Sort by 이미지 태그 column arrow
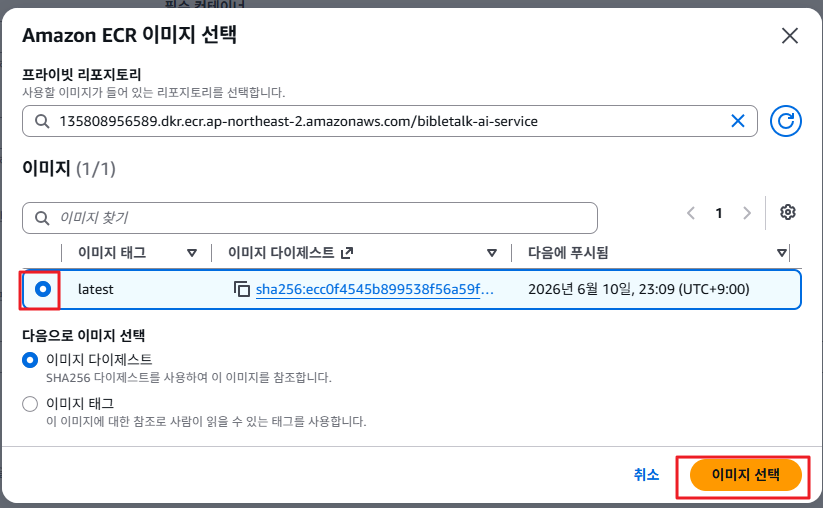823x508 pixels. click(x=192, y=253)
